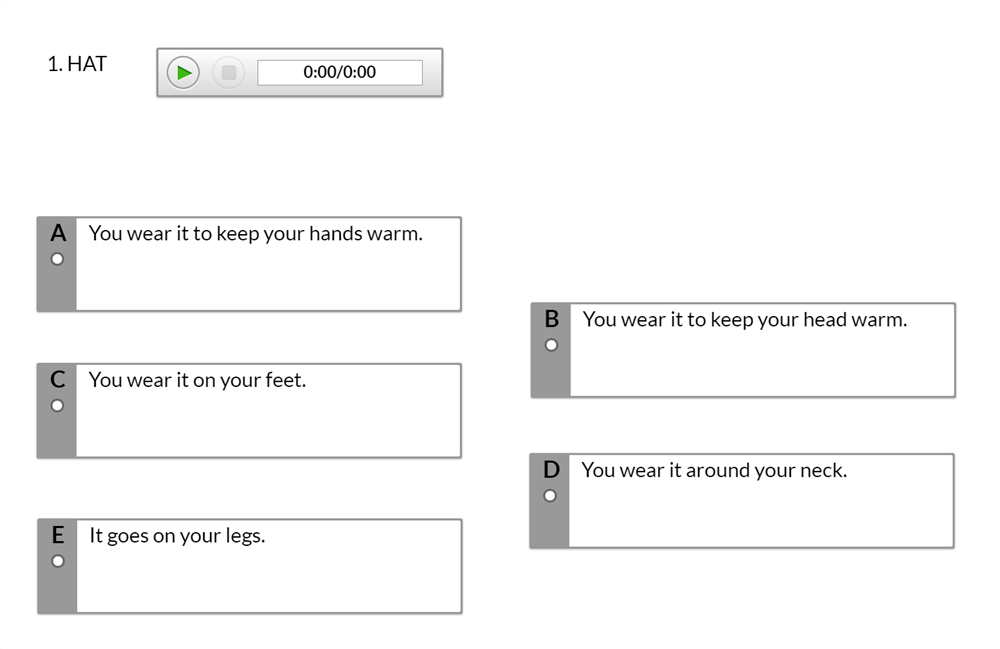Select radio button for option A
Viewport: 1000px width, 649px height.
(x=57, y=259)
